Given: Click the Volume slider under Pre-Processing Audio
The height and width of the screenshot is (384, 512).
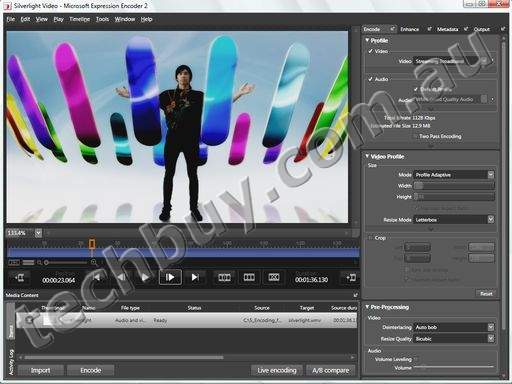Looking at the screenshot, I should [x=454, y=367].
